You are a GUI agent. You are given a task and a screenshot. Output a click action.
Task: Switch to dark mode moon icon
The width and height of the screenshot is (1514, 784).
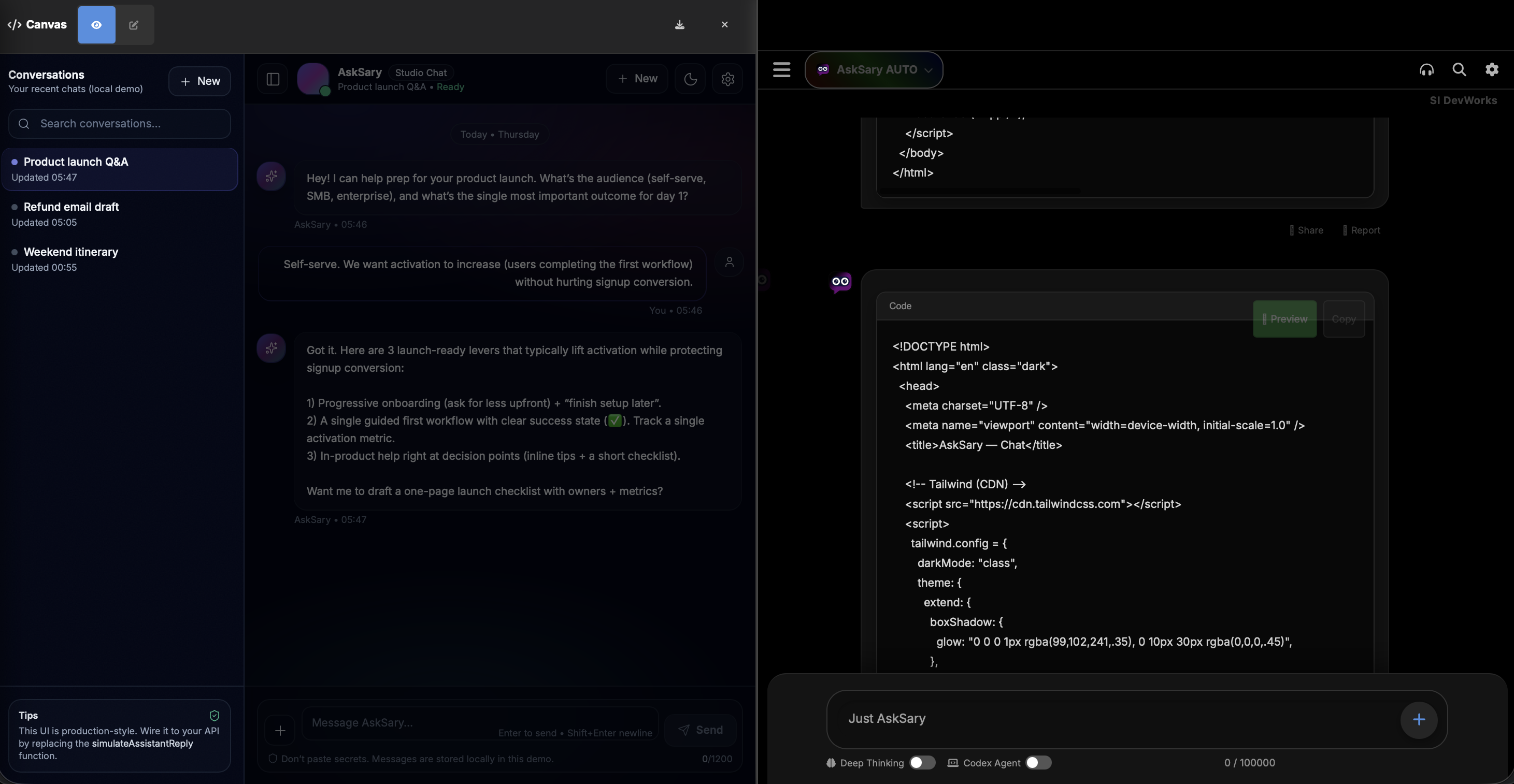(690, 79)
